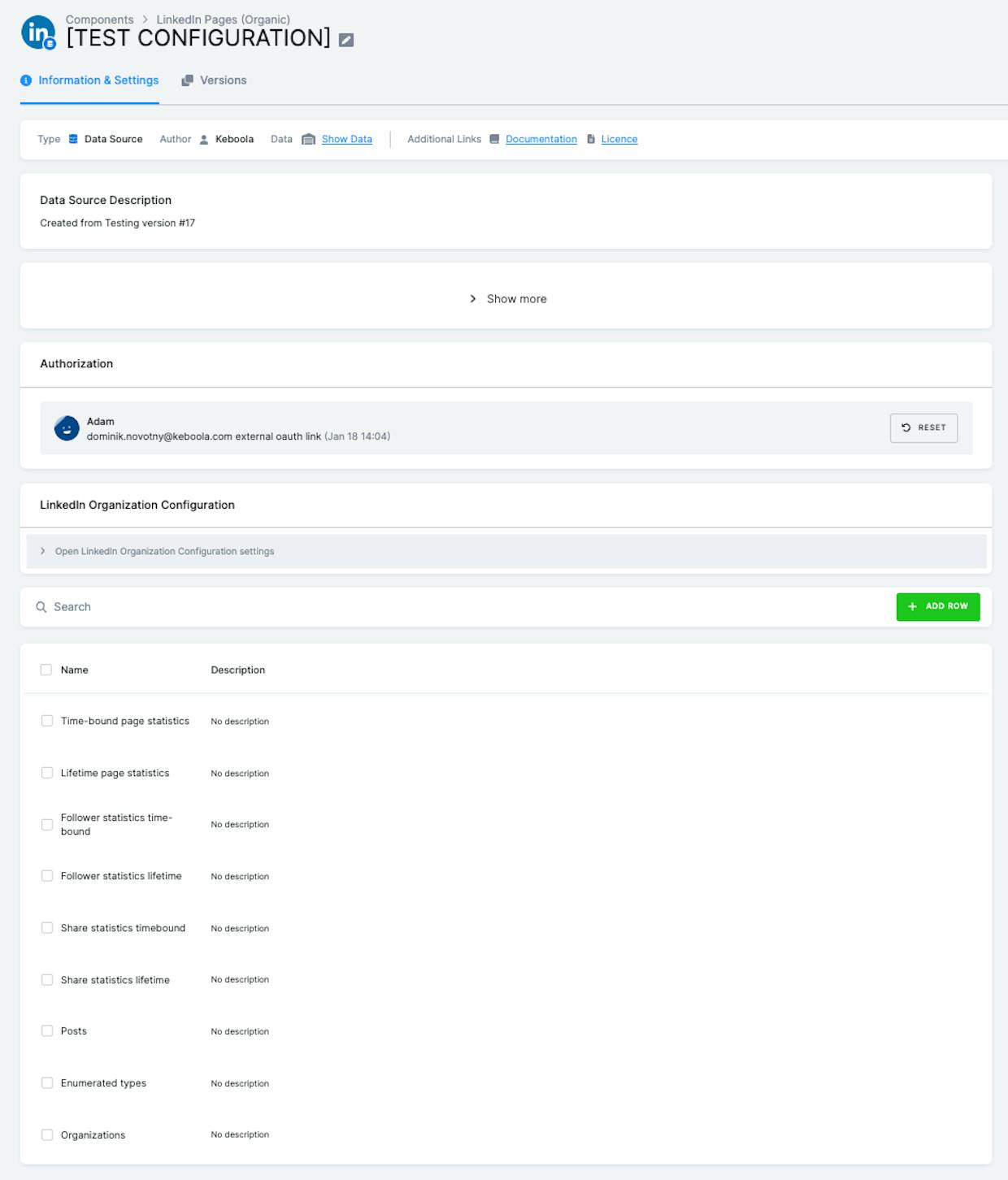Screen dimensions: 1008x1180
Task: Reset the authorization with the RESET button
Action: point(923,427)
